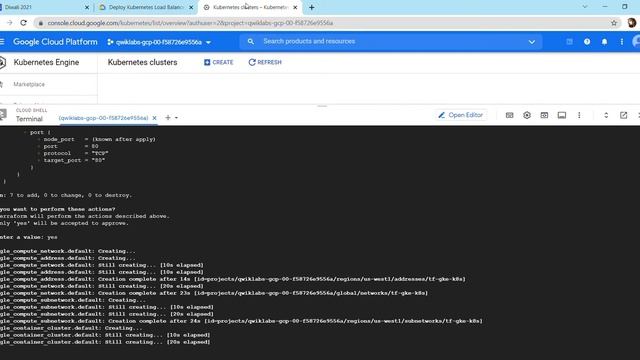Click the console.cloud.google.com address bar
The width and height of the screenshot is (640, 360).
pyautogui.click(x=327, y=23)
